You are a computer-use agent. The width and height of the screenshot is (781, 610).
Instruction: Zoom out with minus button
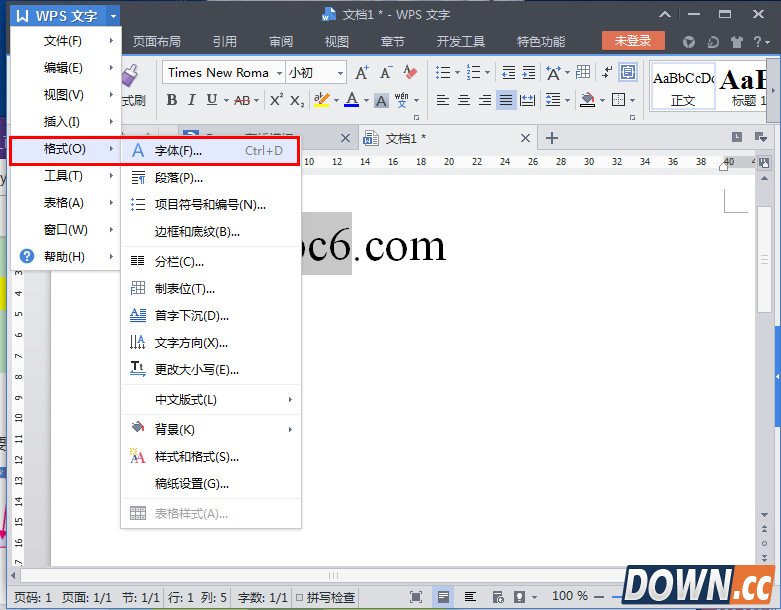(599, 596)
